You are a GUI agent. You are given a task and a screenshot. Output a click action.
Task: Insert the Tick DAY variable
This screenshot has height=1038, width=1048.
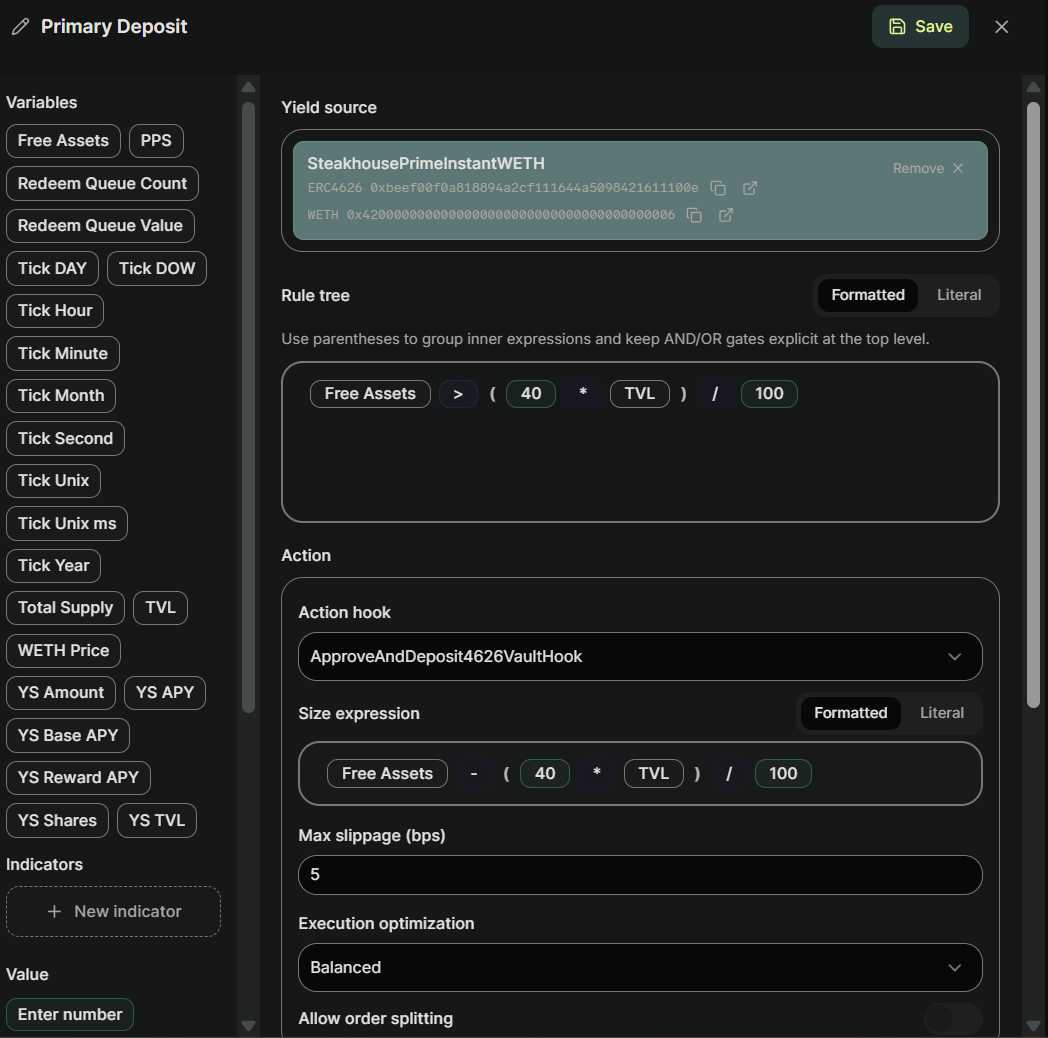pyautogui.click(x=52, y=269)
